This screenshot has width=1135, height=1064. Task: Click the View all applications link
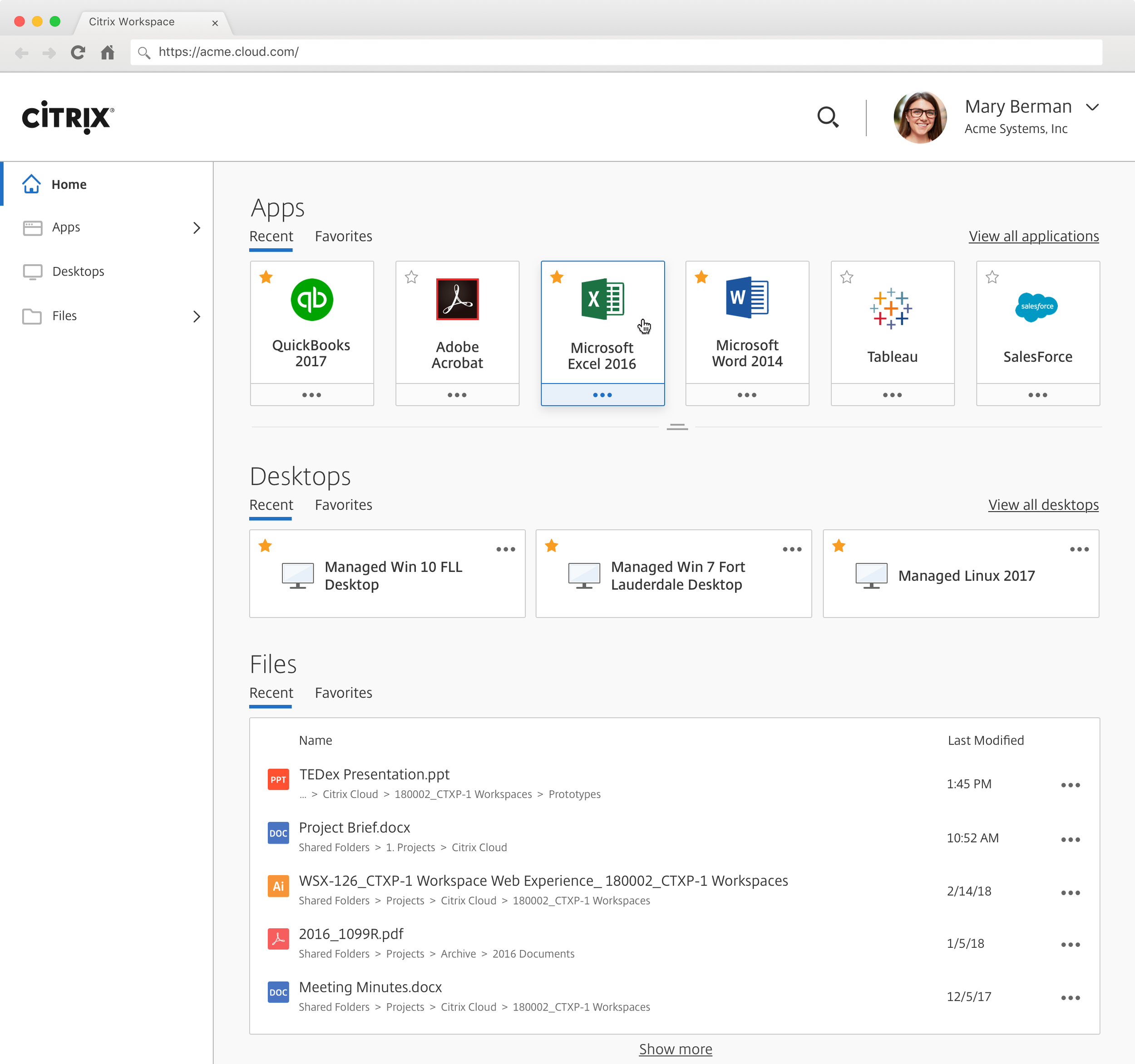1033,236
